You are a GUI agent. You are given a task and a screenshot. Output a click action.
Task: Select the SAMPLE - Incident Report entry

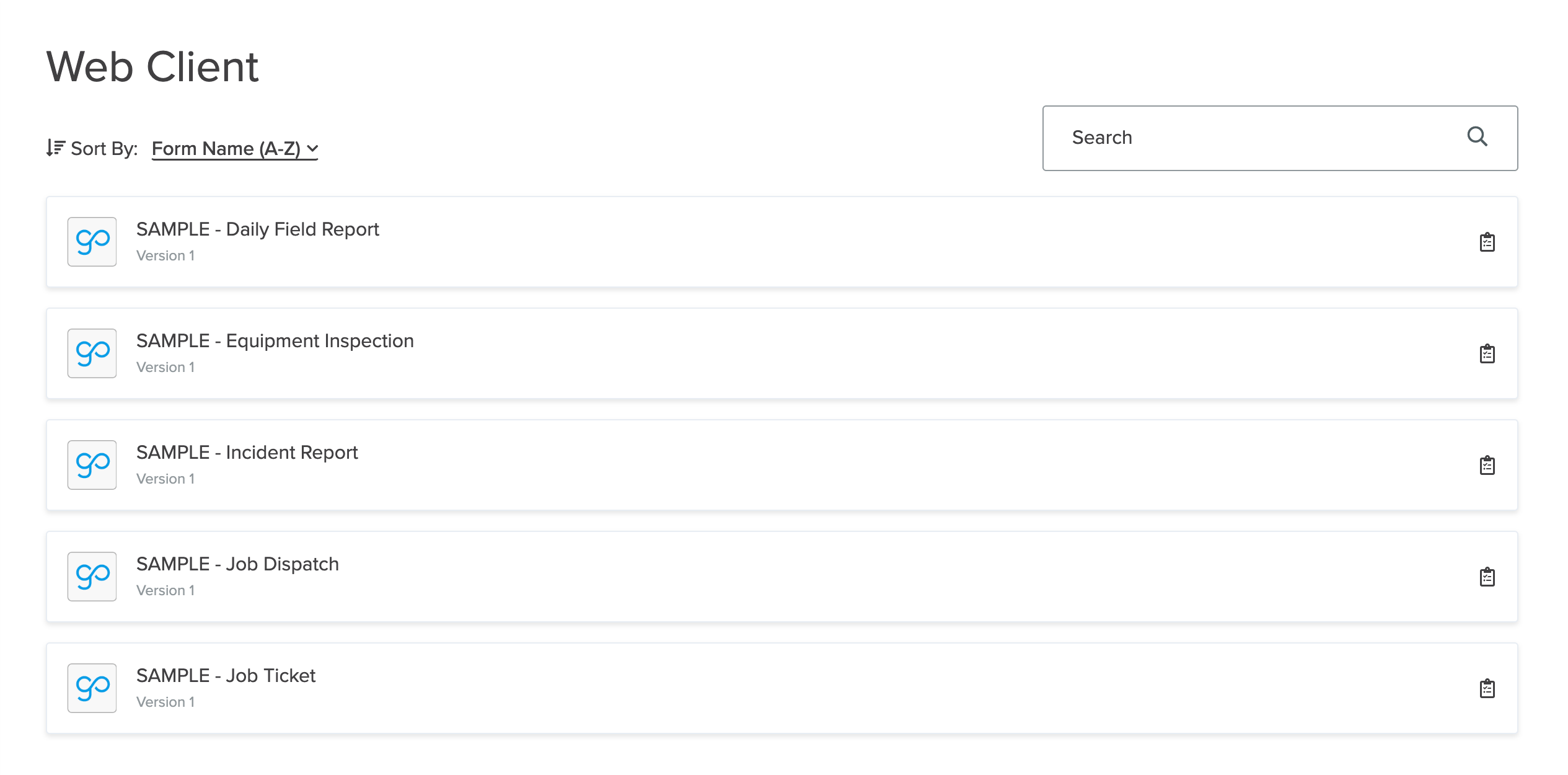click(247, 452)
